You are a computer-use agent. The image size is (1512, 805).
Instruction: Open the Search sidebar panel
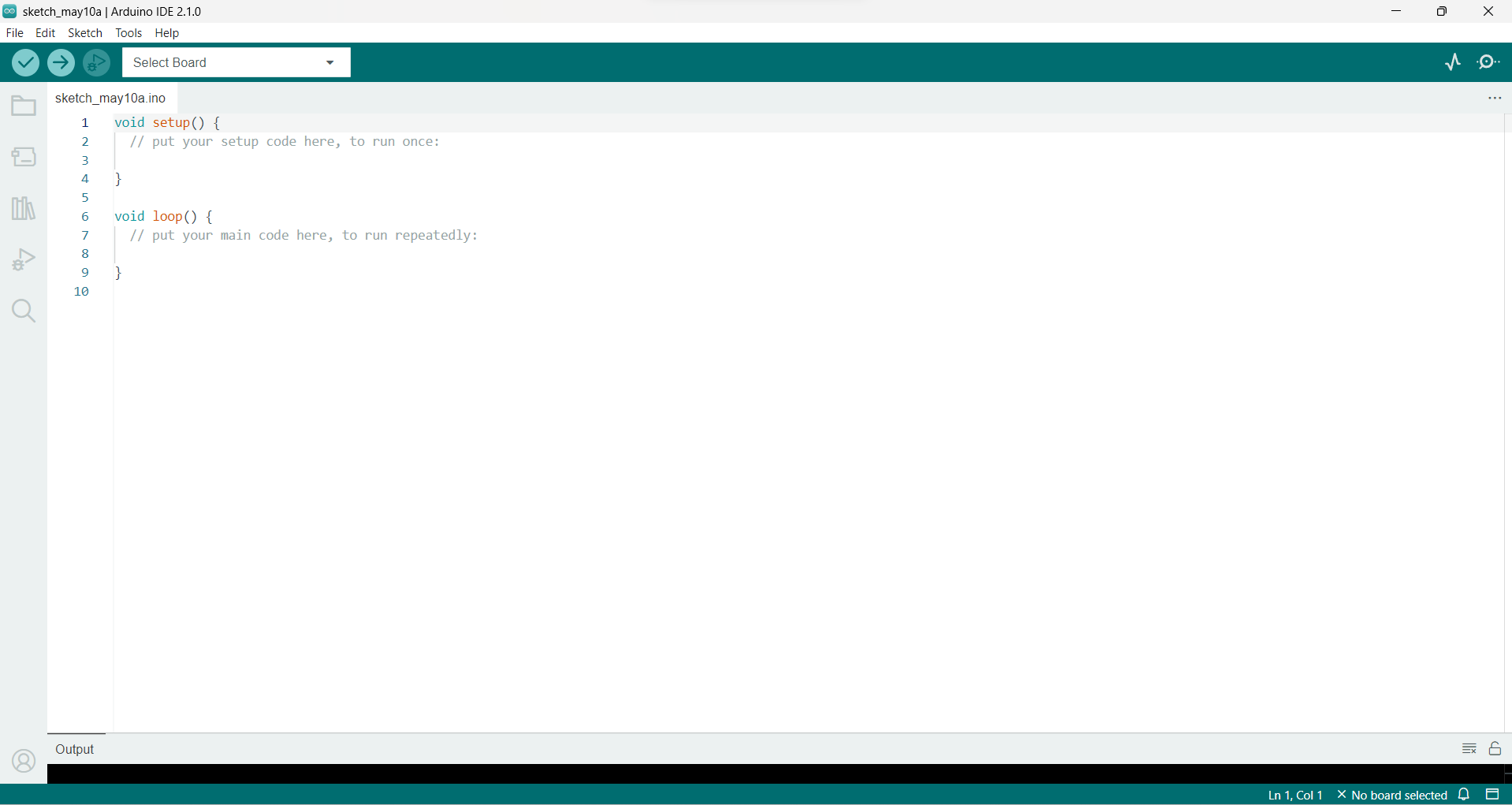click(24, 311)
